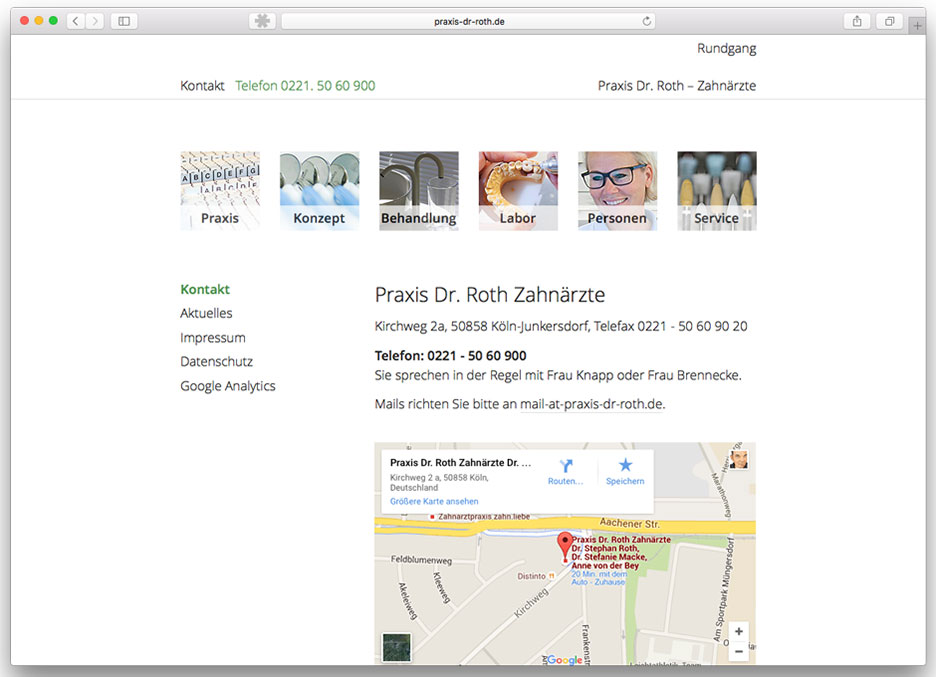Click the Praxis Dr. Roth Zahnärzte page heading
Screen dimensions: 936x677
click(x=490, y=295)
